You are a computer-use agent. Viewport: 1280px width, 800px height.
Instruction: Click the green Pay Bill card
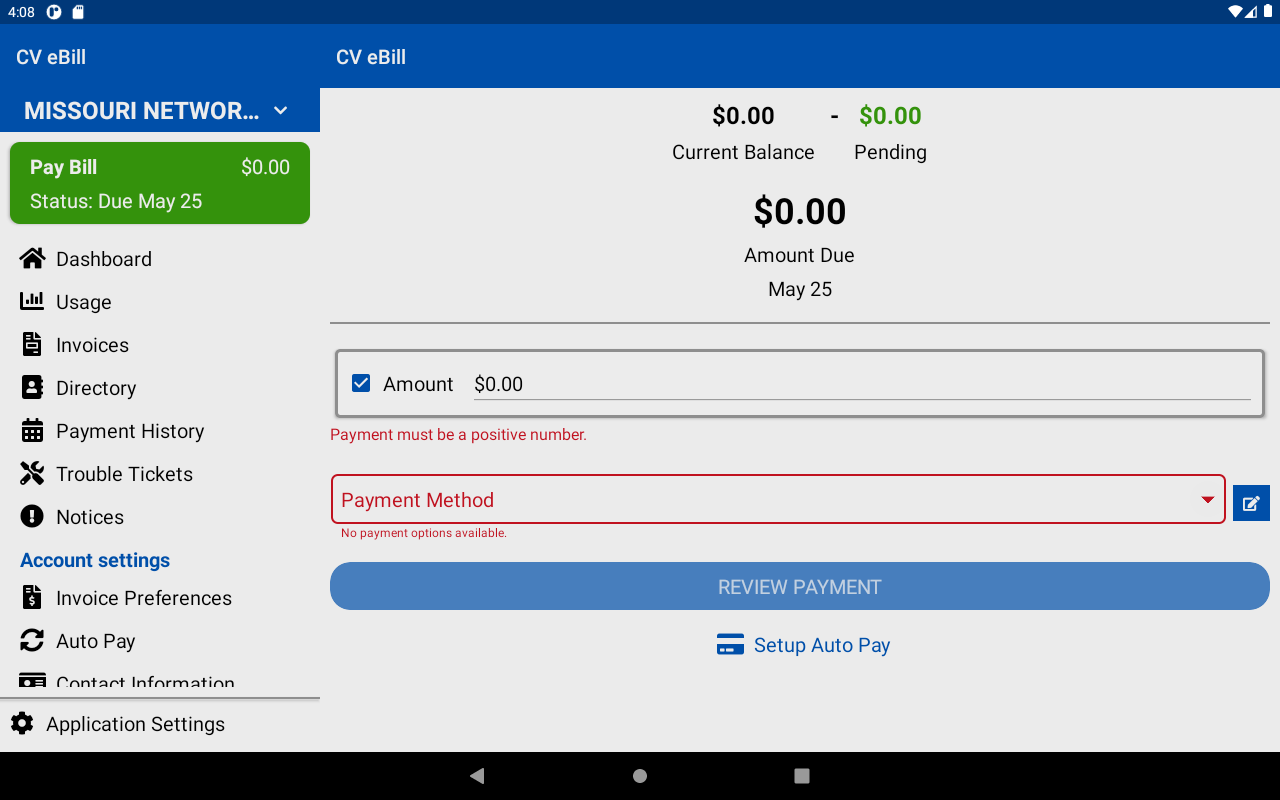pyautogui.click(x=160, y=183)
